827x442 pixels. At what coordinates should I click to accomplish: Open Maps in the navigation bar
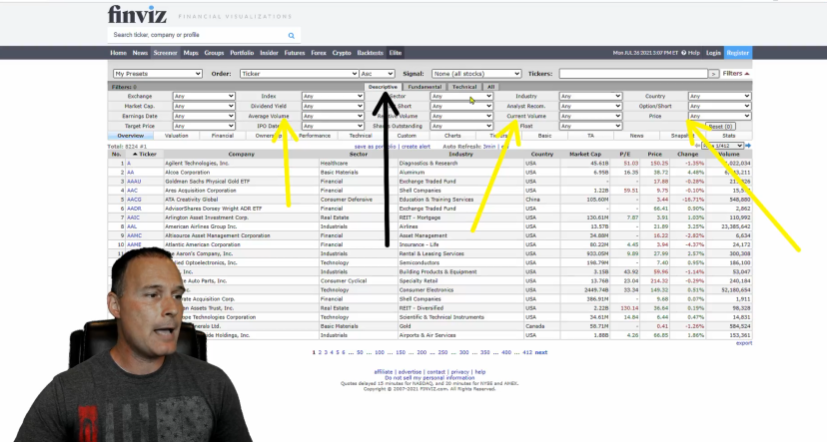click(x=190, y=53)
